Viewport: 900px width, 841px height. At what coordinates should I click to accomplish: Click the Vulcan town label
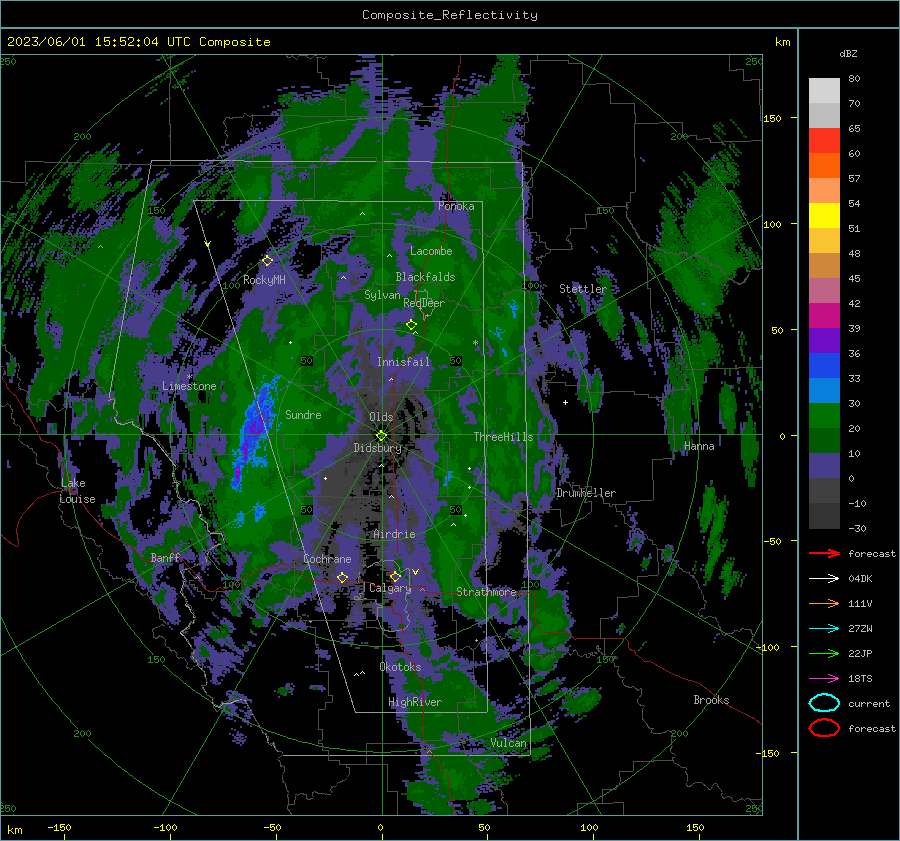point(508,743)
